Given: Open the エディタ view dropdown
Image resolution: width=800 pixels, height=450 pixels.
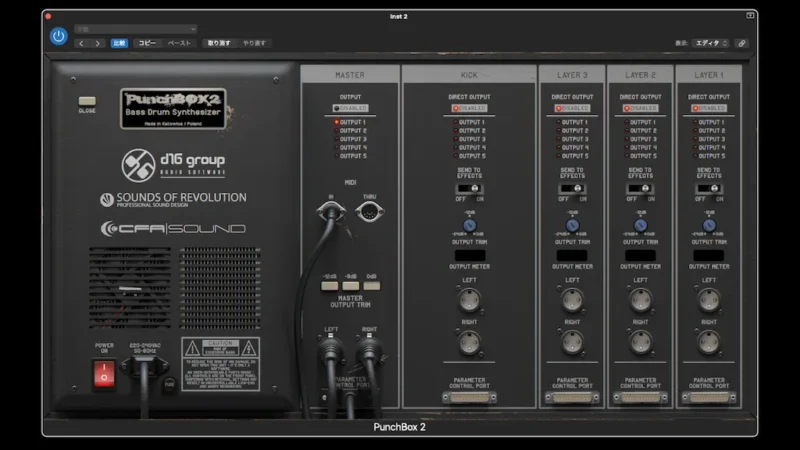Looking at the screenshot, I should point(712,43).
